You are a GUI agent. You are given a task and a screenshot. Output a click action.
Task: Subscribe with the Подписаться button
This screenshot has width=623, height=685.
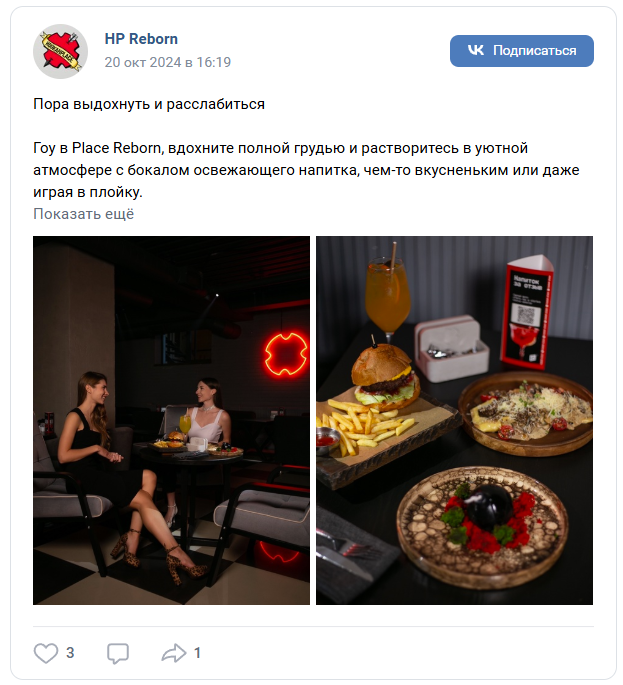[522, 51]
